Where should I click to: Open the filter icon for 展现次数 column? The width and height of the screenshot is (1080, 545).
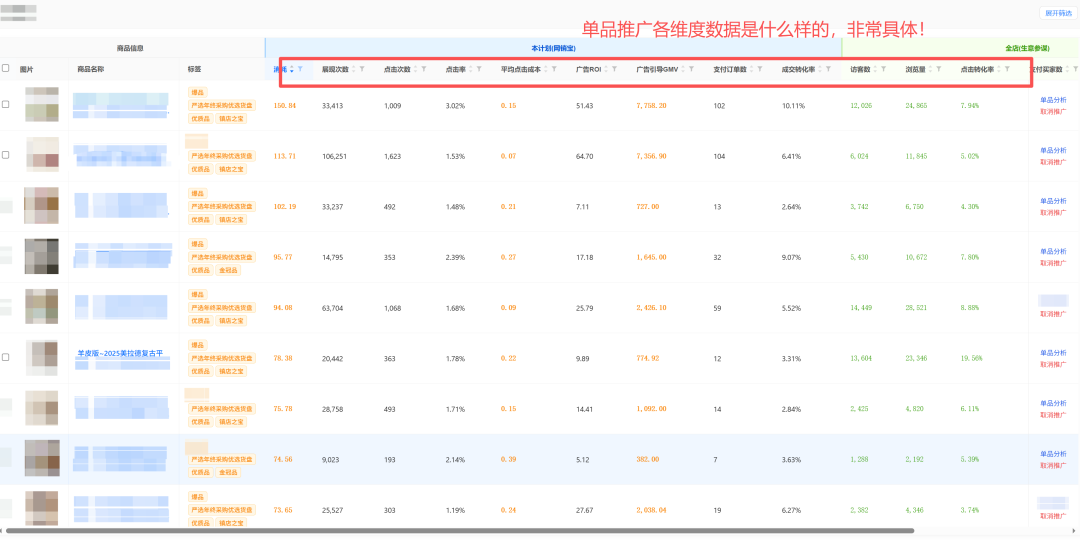362,69
